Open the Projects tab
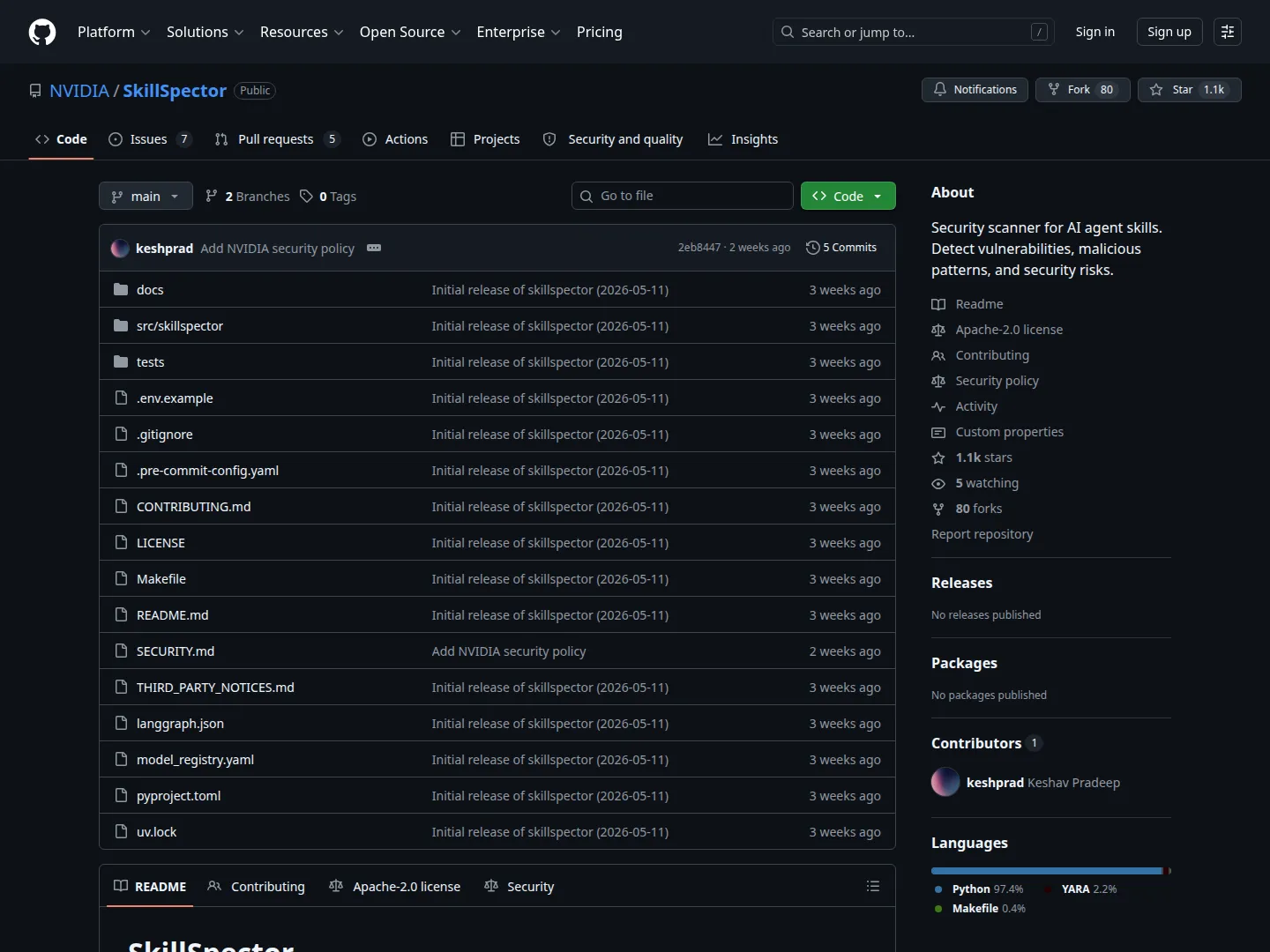Image resolution: width=1270 pixels, height=952 pixels. pyautogui.click(x=485, y=139)
